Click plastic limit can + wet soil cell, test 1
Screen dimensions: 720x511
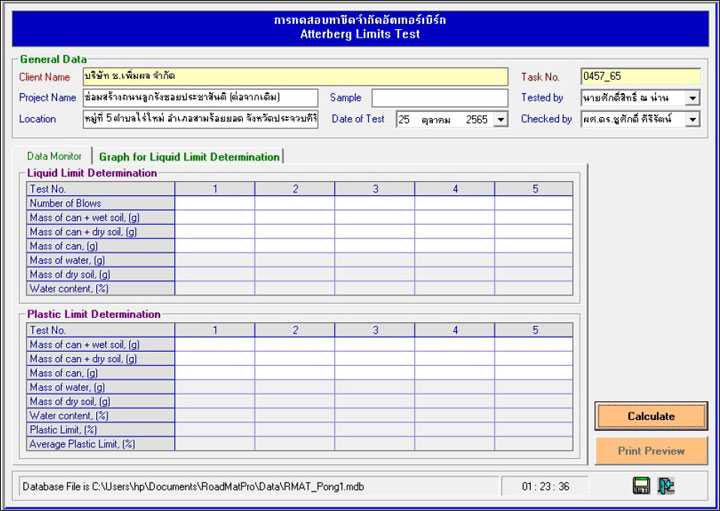(x=214, y=344)
